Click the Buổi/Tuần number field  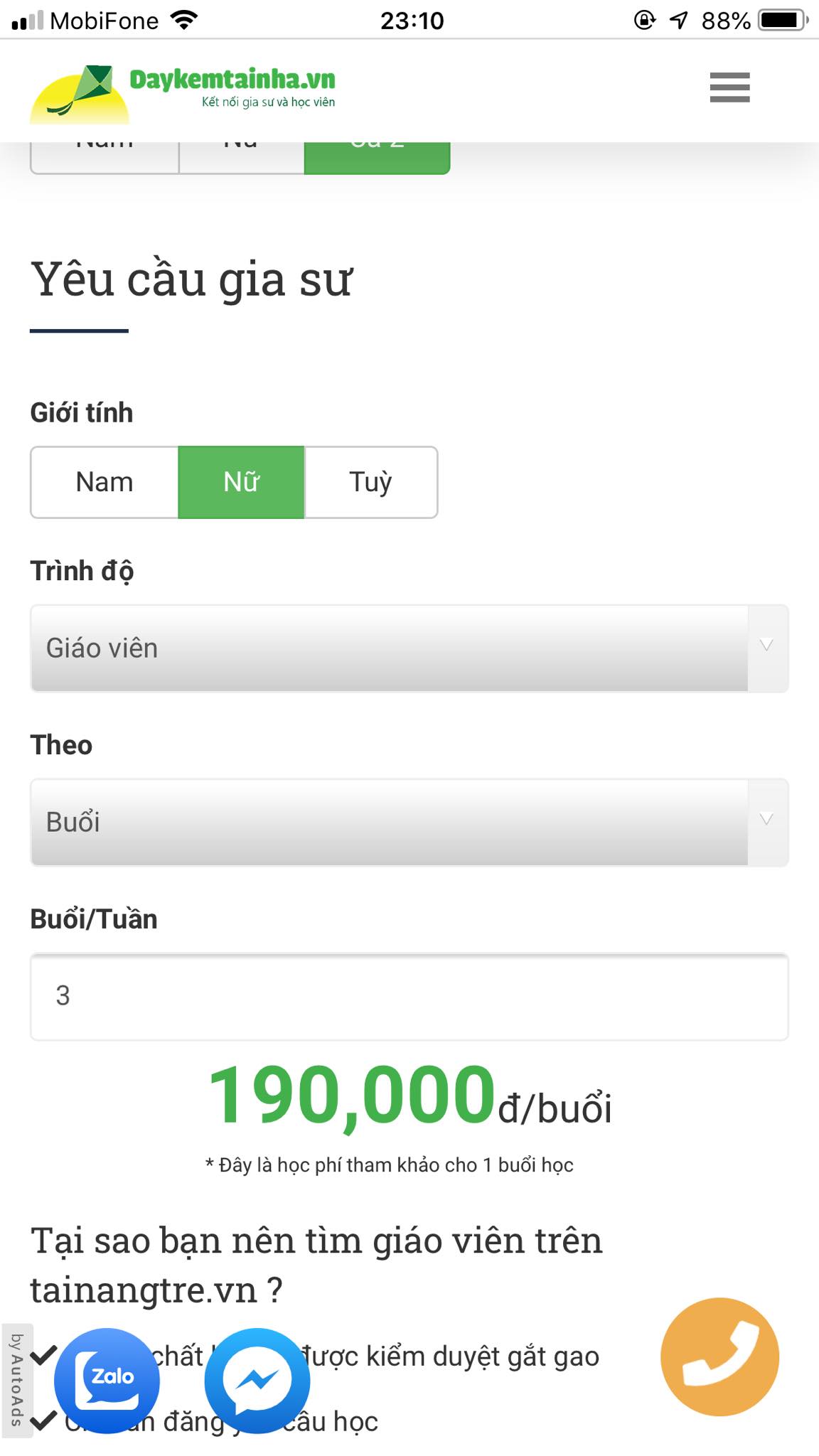409,996
